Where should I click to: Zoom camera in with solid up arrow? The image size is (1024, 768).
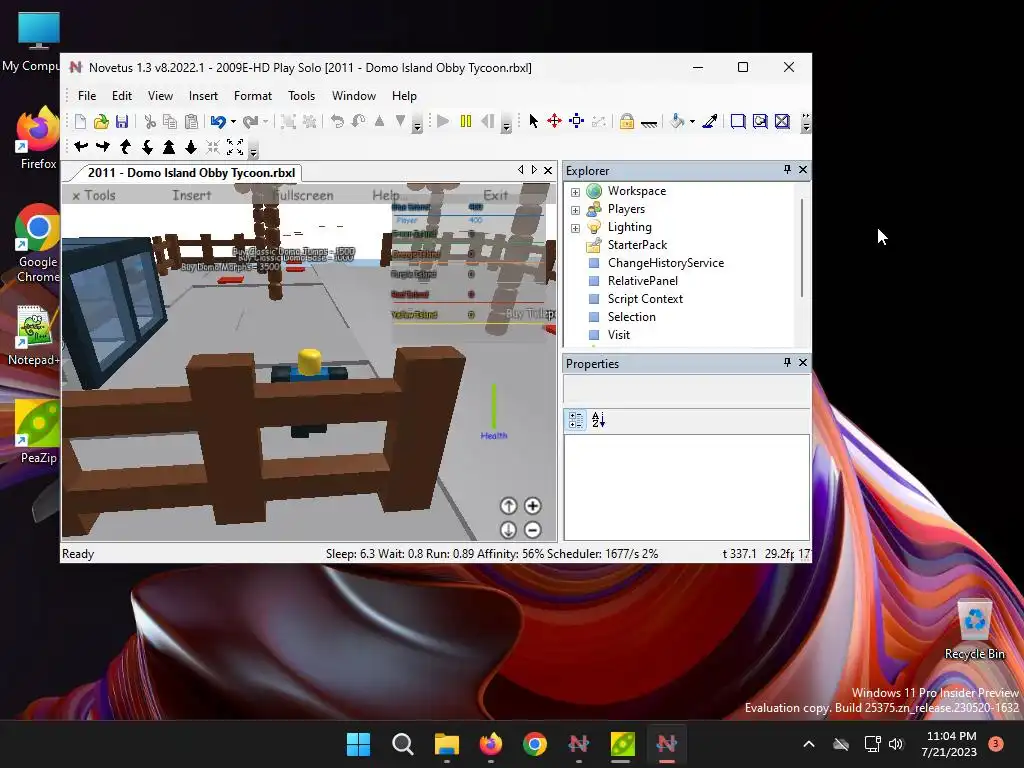tap(169, 147)
